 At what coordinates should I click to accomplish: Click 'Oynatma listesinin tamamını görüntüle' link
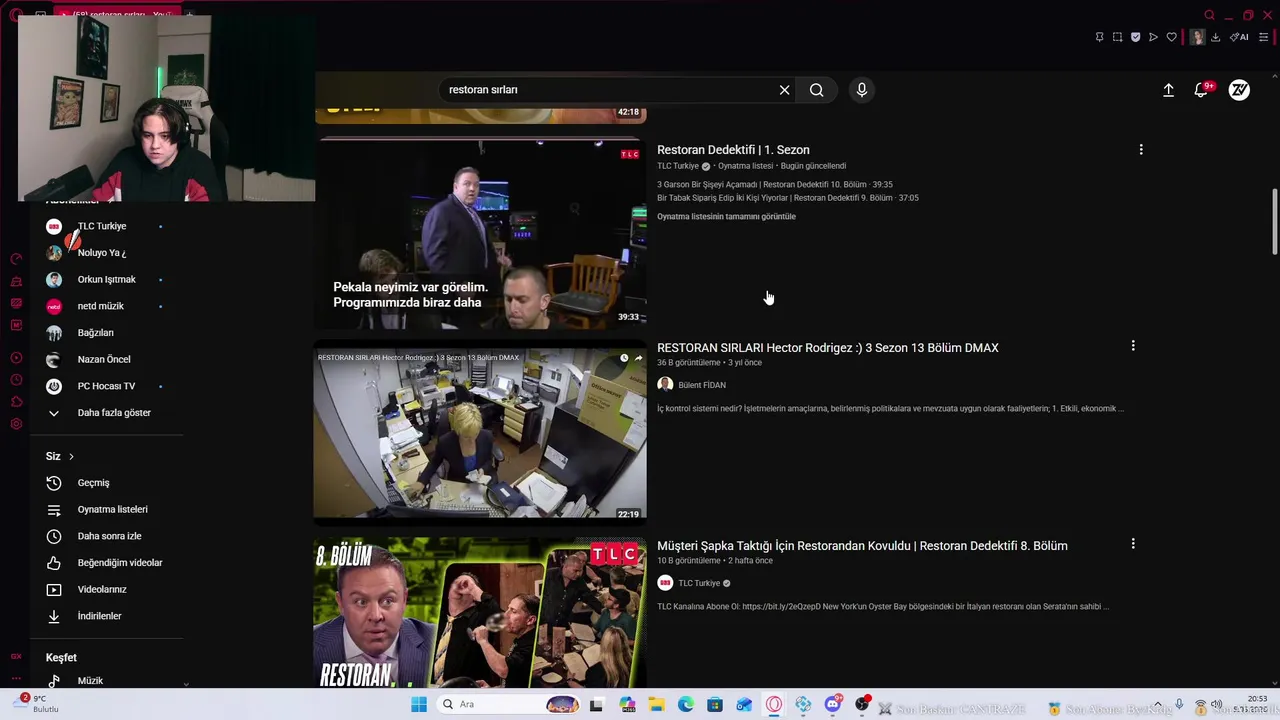pyautogui.click(x=726, y=217)
